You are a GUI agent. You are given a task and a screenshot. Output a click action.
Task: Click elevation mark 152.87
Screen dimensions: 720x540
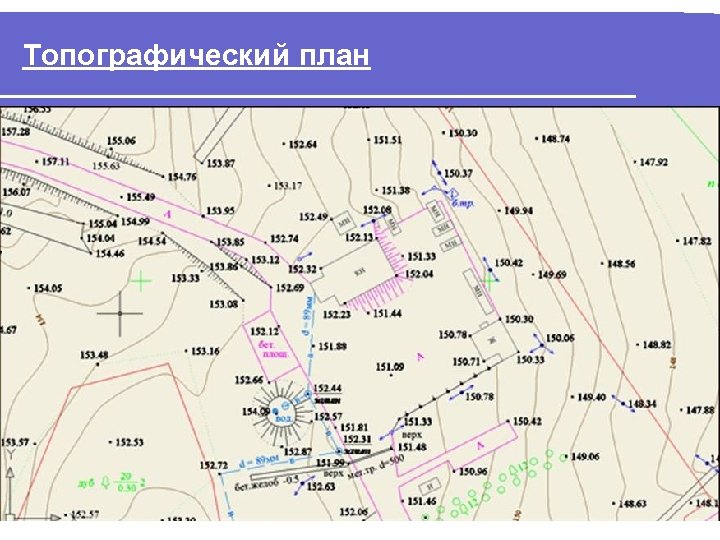[x=298, y=452]
